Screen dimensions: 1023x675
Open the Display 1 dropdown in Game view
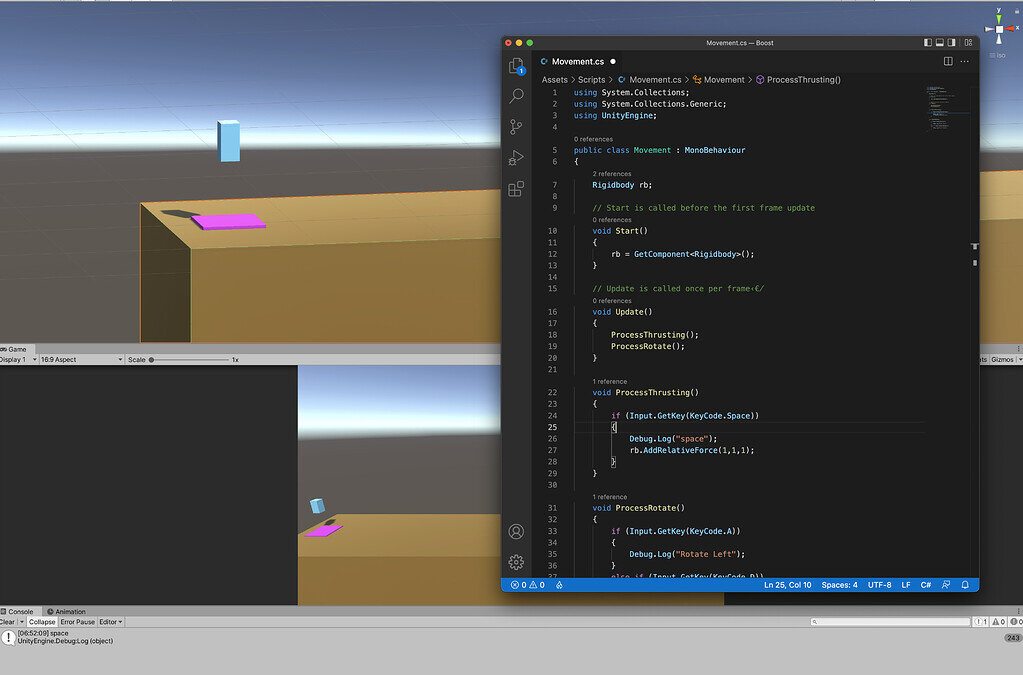[16, 358]
